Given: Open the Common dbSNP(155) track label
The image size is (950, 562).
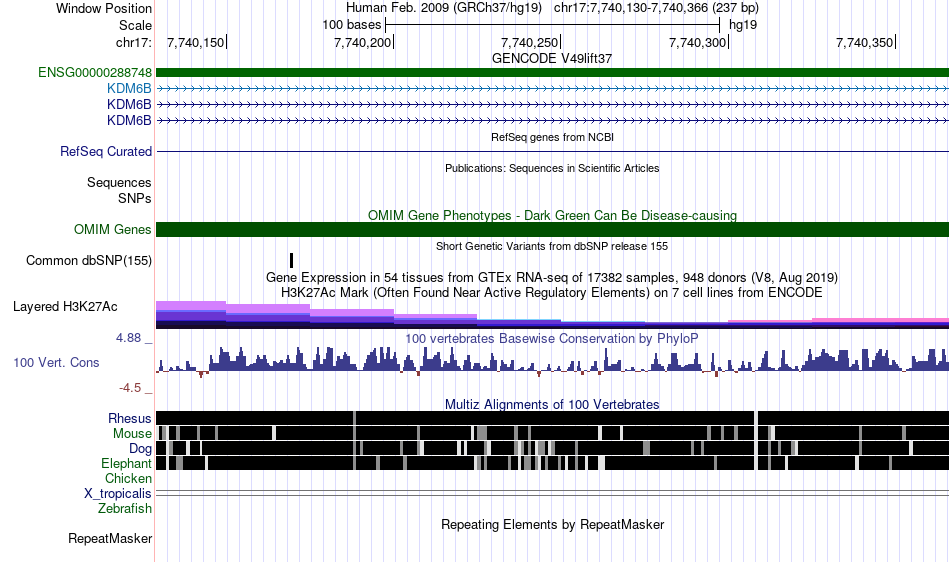Looking at the screenshot, I should point(89,260).
